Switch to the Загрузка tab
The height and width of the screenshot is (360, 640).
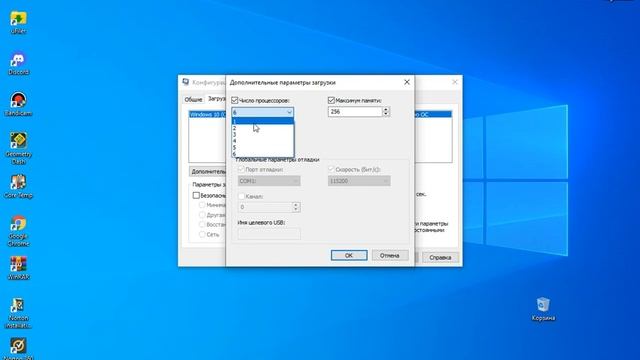click(x=216, y=98)
